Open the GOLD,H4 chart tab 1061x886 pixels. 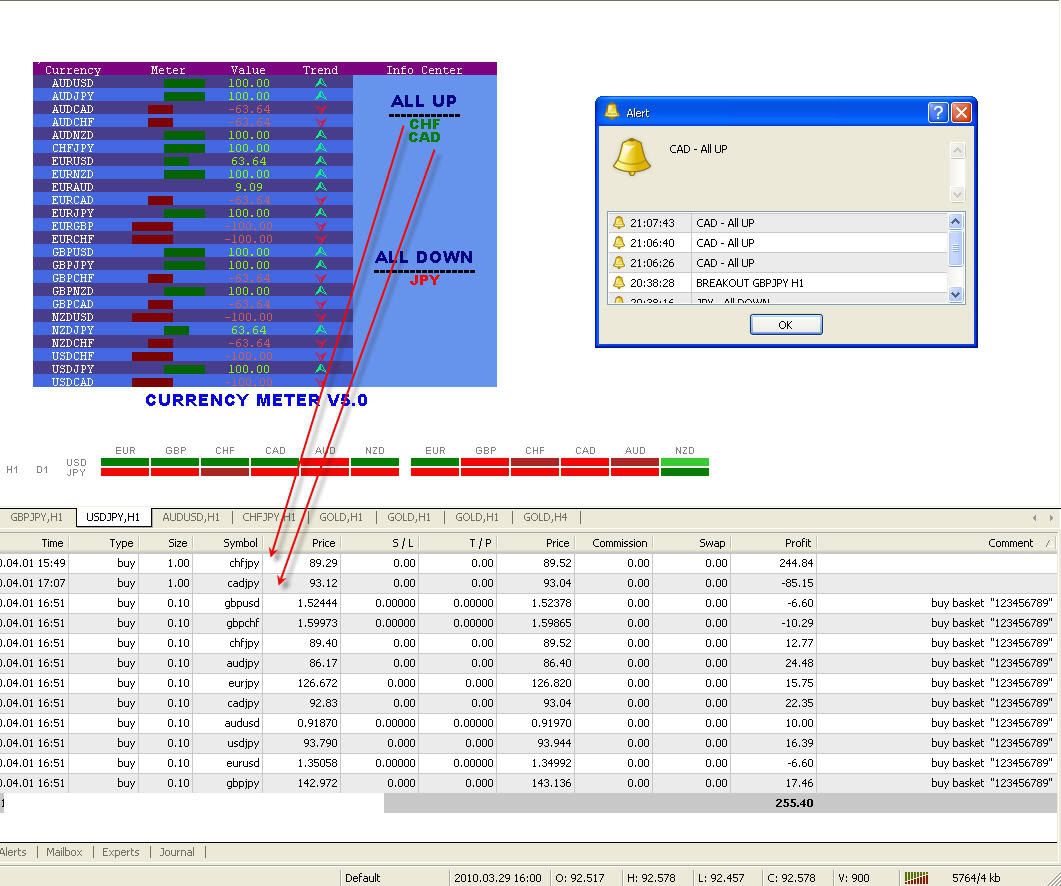(545, 517)
